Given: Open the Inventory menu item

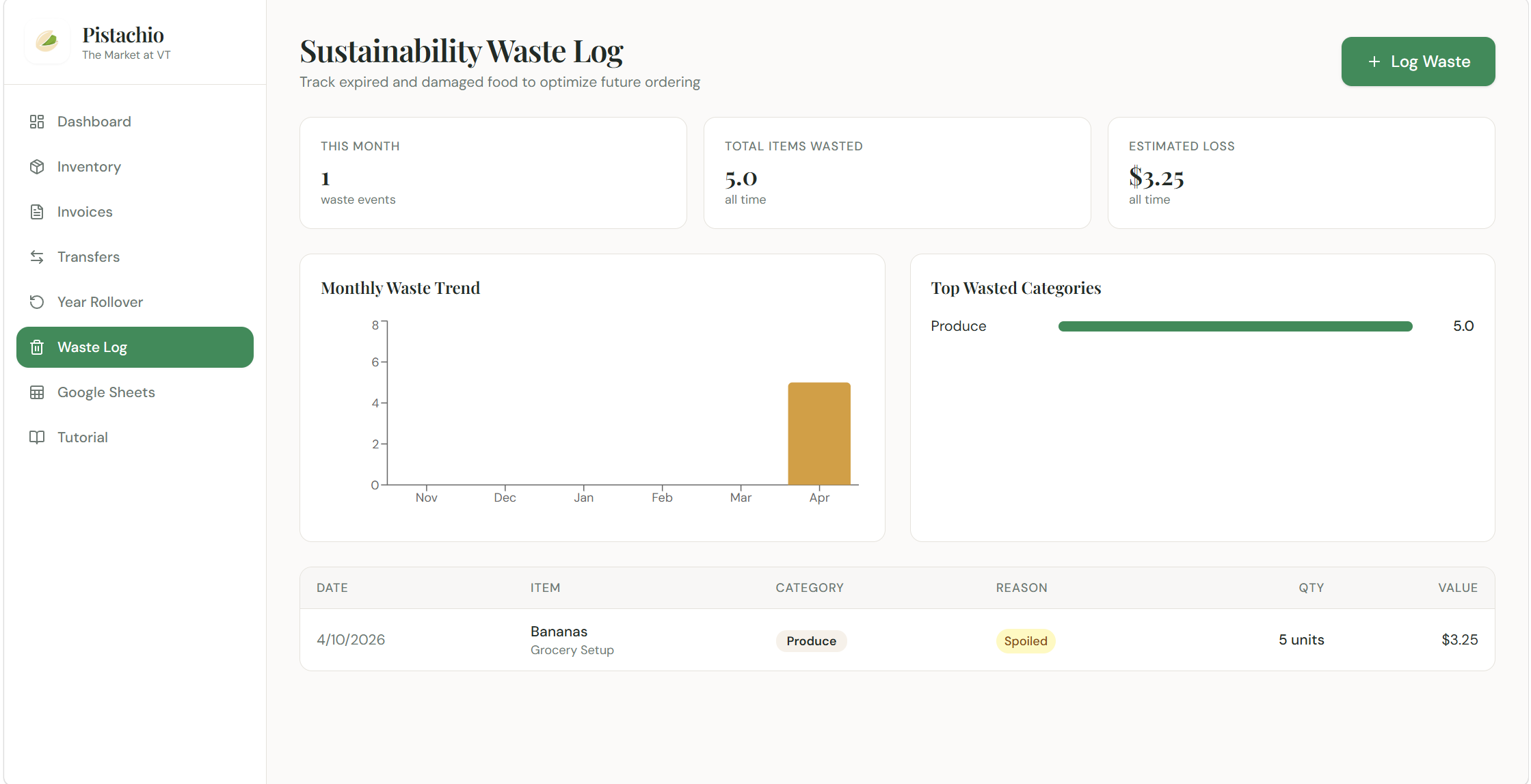Looking at the screenshot, I should click(x=89, y=167).
